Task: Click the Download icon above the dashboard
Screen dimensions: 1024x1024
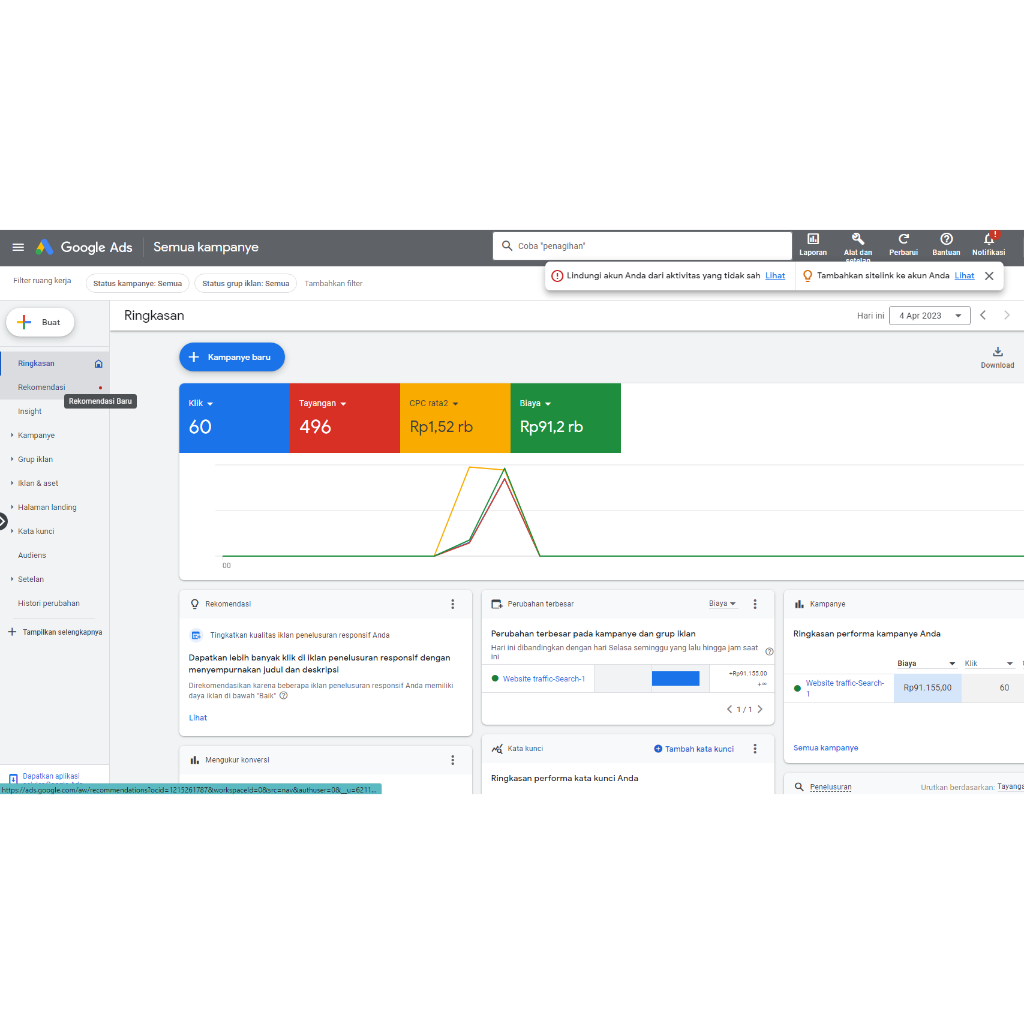Action: (997, 353)
